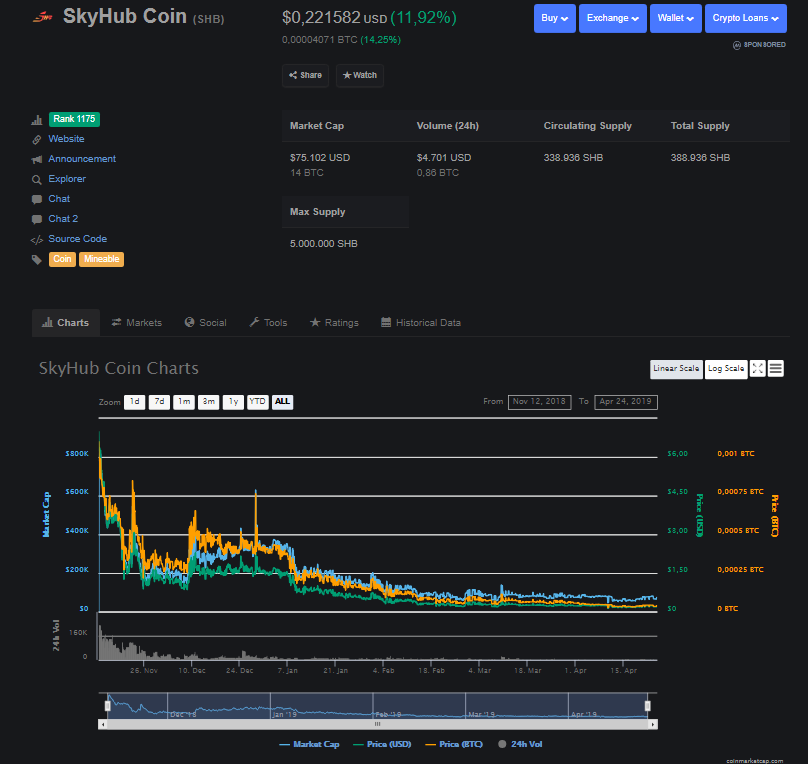Click the Explorer magnifier icon
Screen dimensions: 808x764
[x=37, y=180]
